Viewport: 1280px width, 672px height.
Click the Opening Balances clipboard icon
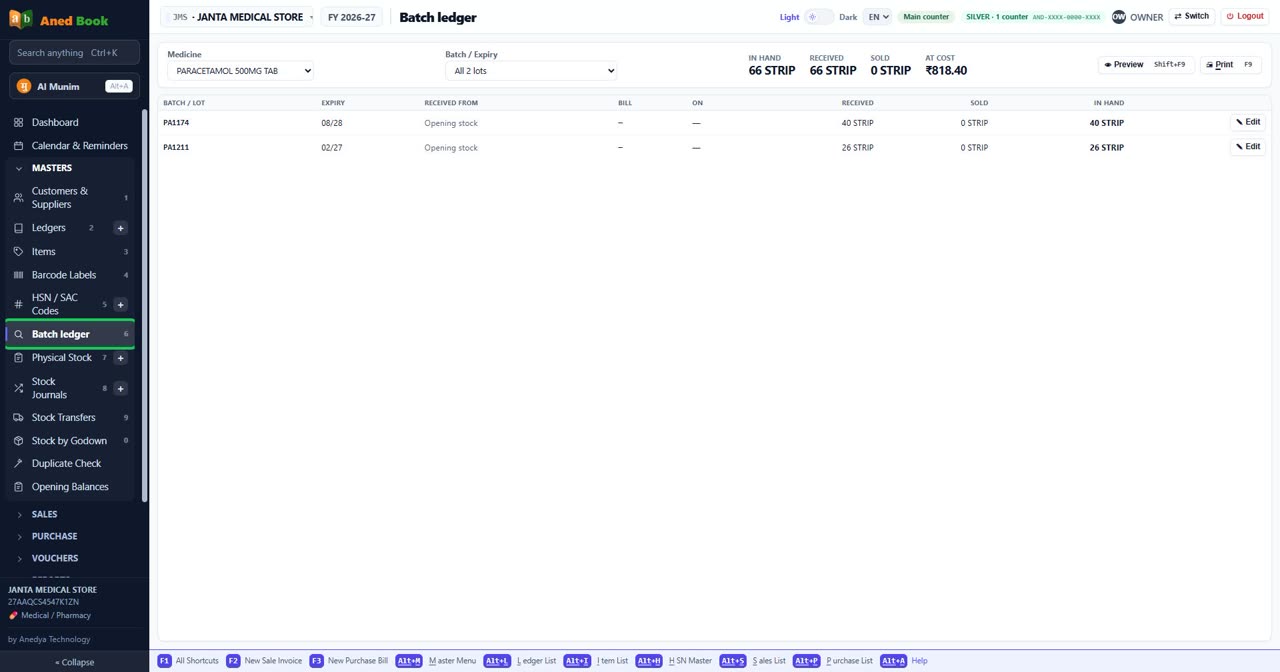(18, 487)
